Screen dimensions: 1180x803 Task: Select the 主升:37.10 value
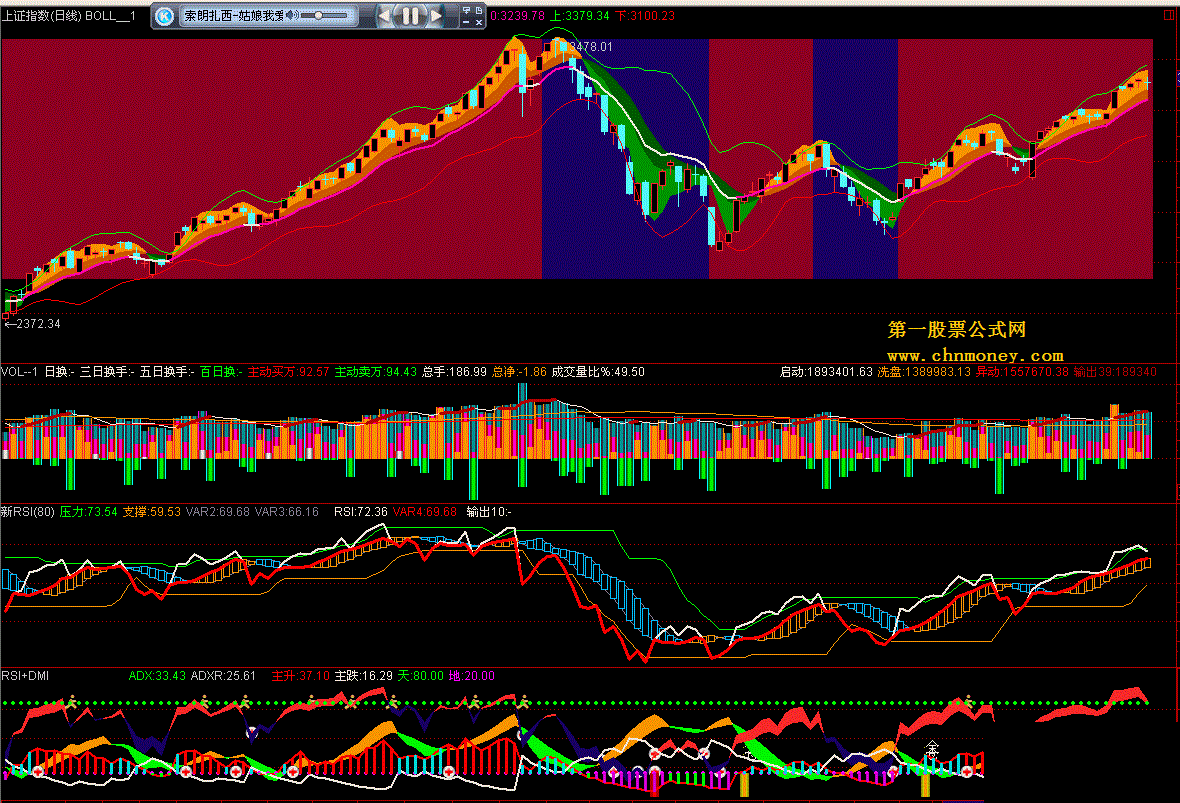pos(300,676)
